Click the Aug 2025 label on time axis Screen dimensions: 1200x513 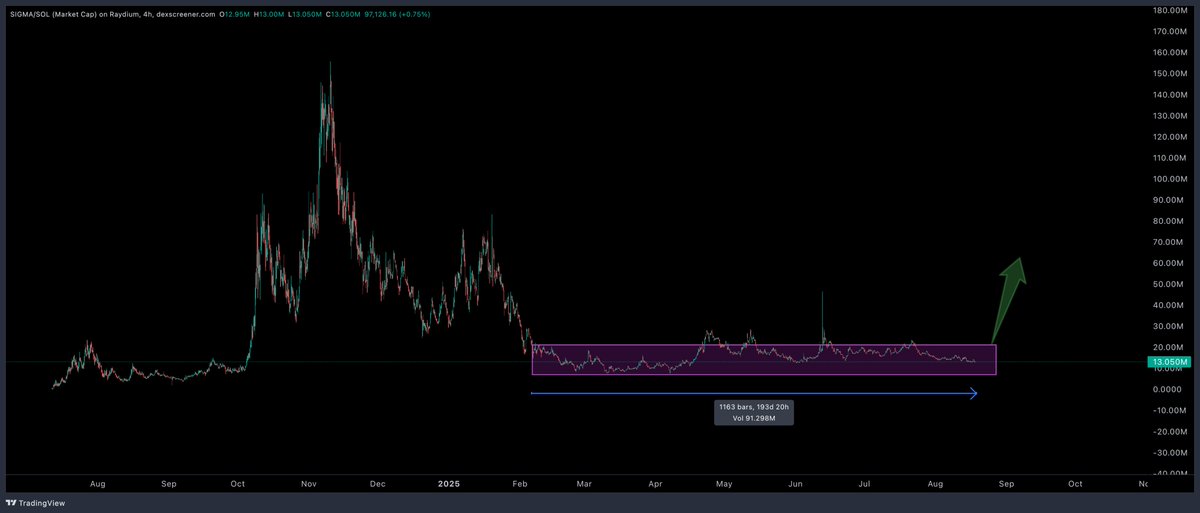click(935, 483)
